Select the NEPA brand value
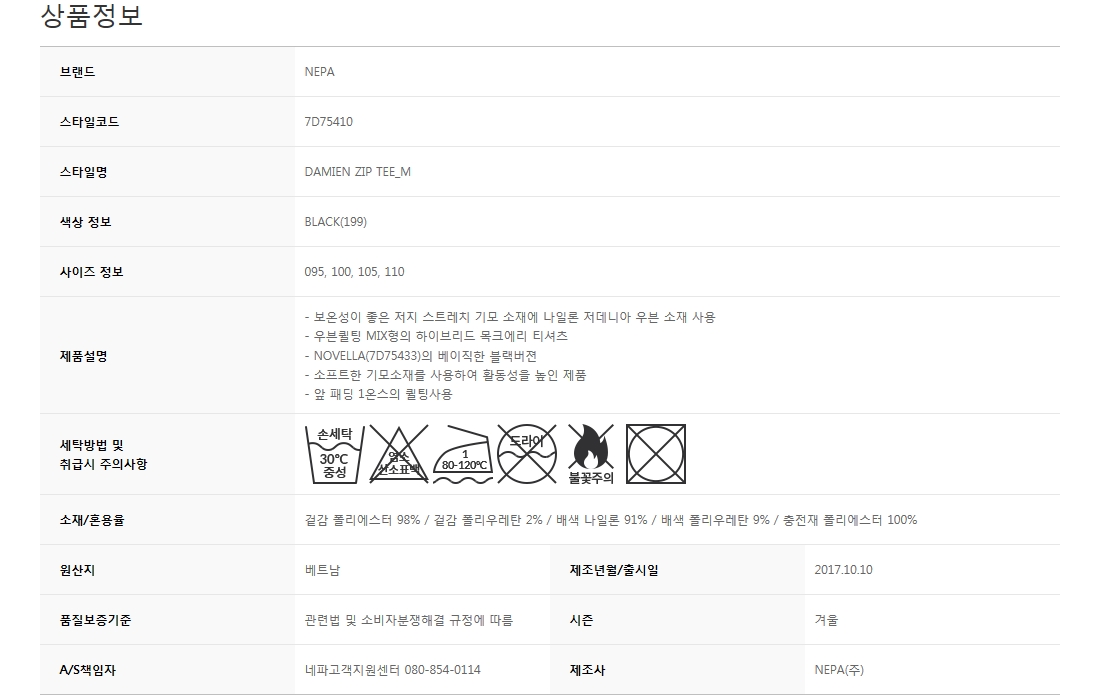Image resolution: width=1100 pixels, height=695 pixels. [x=319, y=72]
